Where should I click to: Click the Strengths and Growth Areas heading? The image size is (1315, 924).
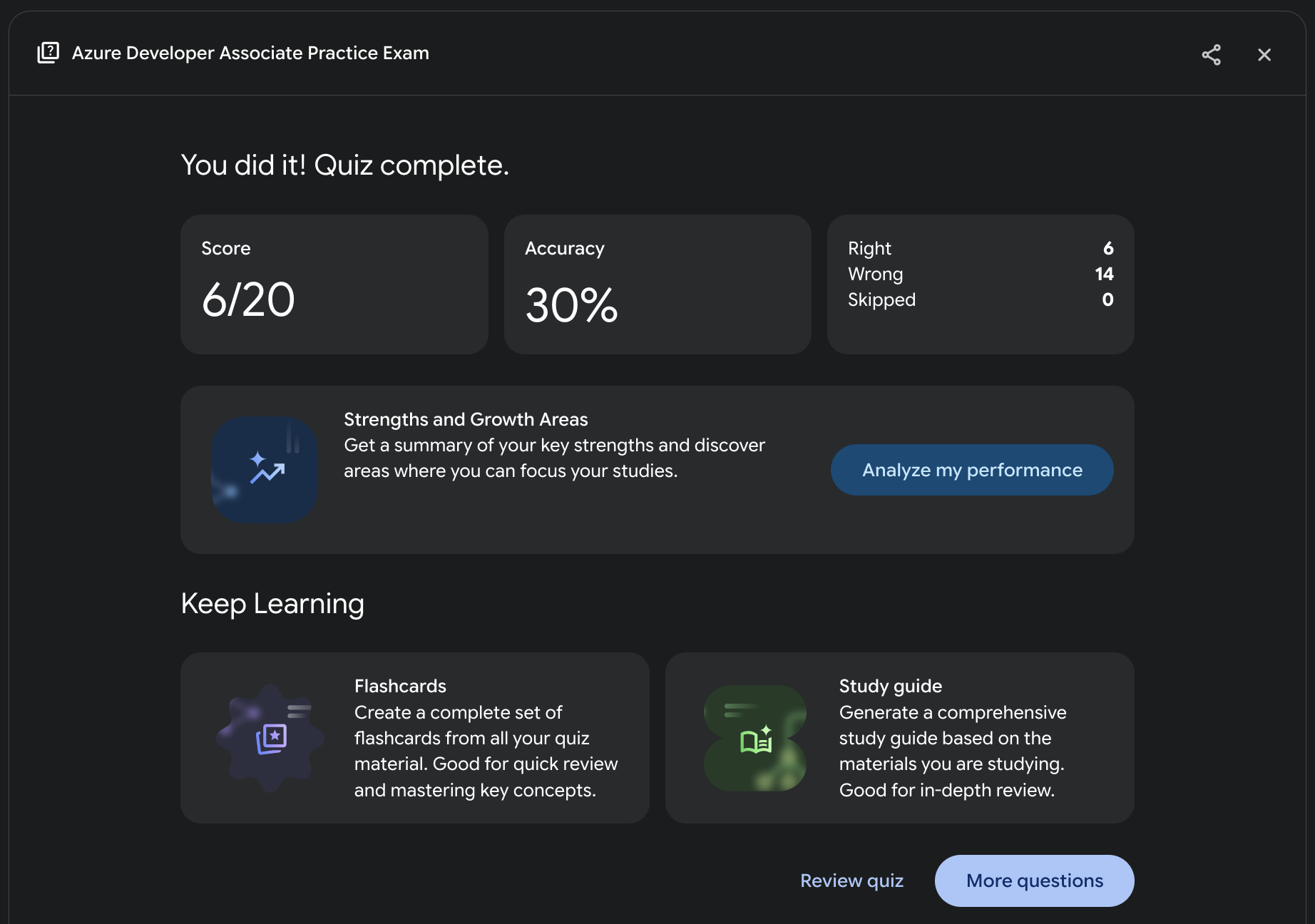pyautogui.click(x=466, y=419)
